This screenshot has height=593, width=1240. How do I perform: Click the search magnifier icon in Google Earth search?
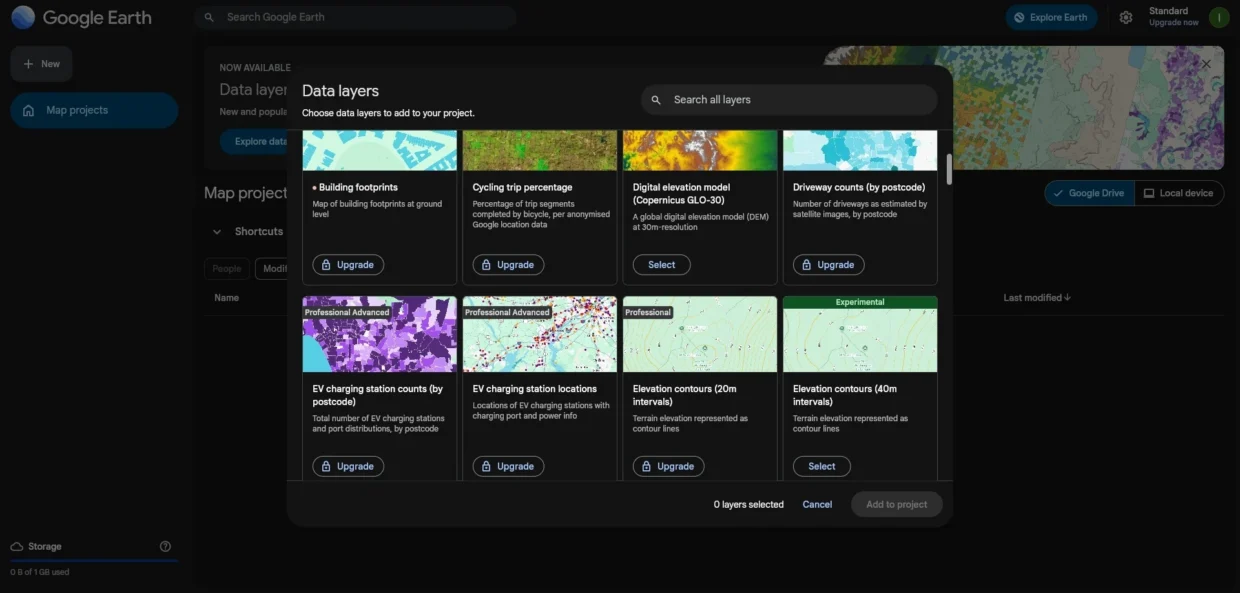pyautogui.click(x=209, y=17)
